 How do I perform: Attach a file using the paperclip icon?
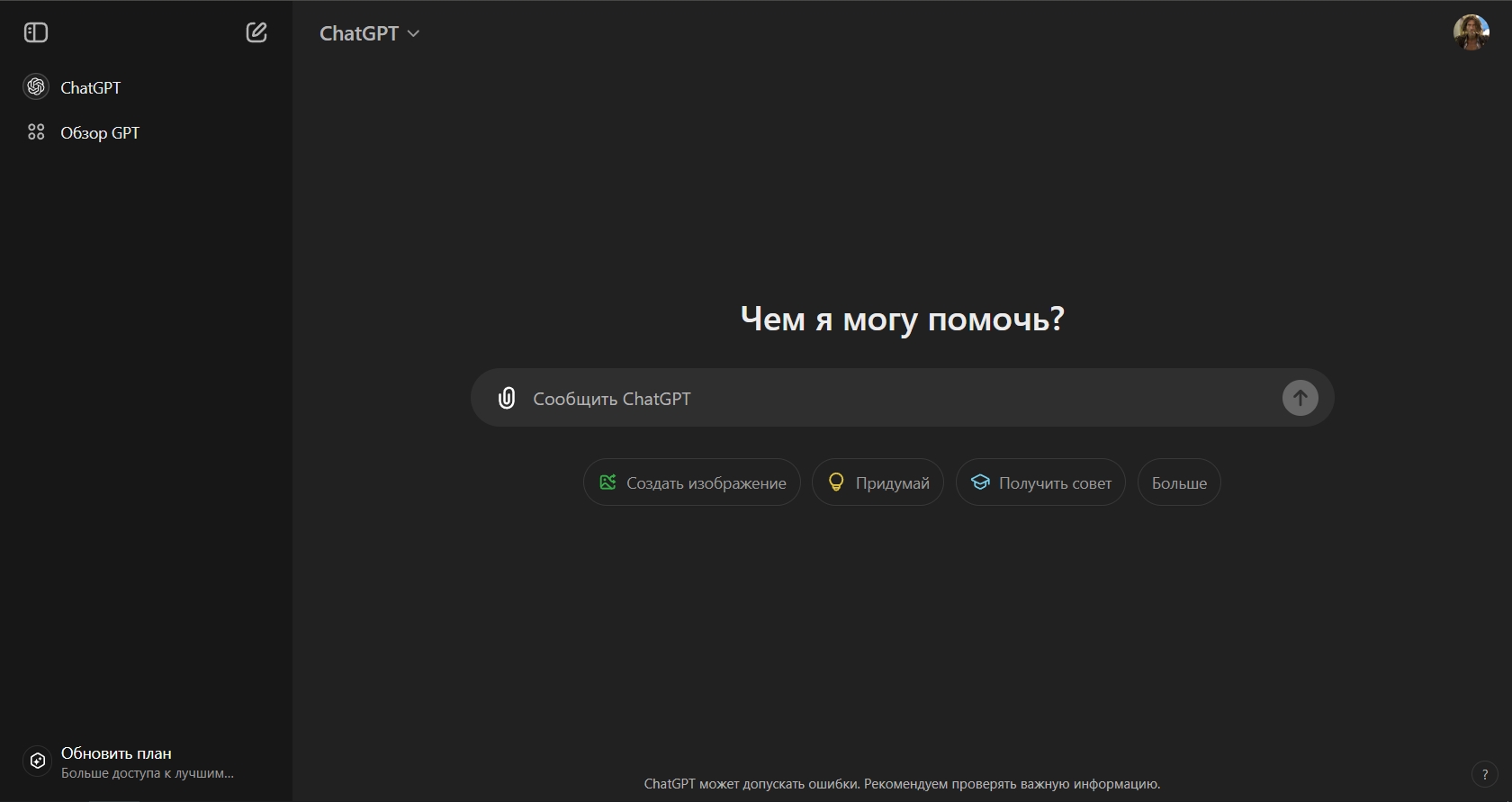[x=507, y=398]
